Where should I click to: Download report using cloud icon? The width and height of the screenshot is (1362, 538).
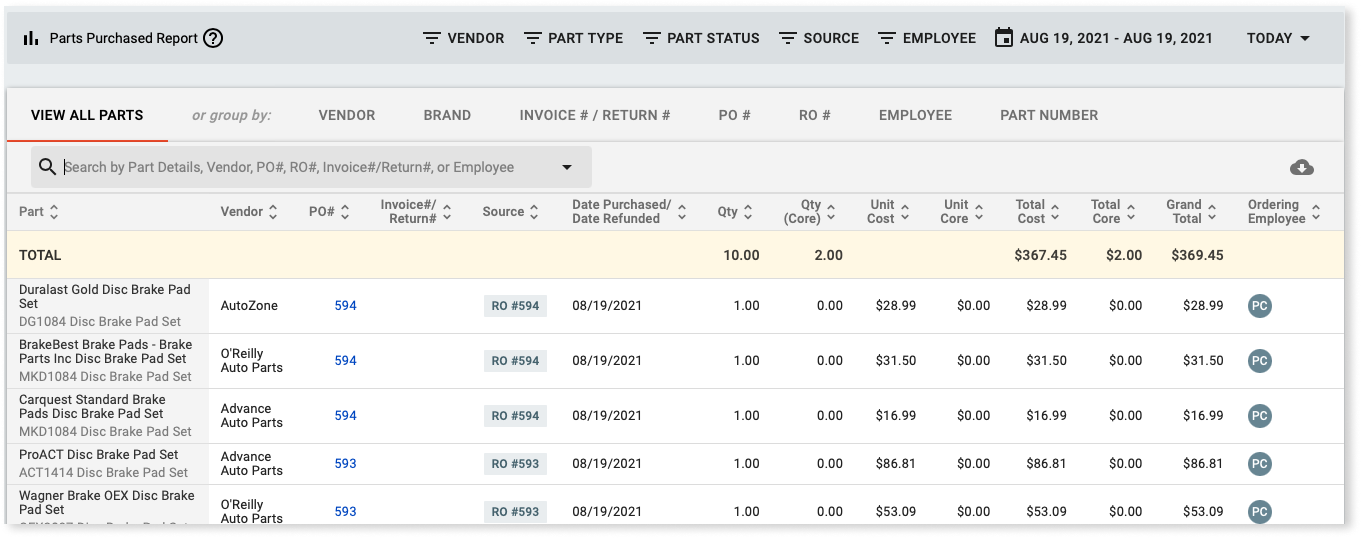coord(1302,167)
